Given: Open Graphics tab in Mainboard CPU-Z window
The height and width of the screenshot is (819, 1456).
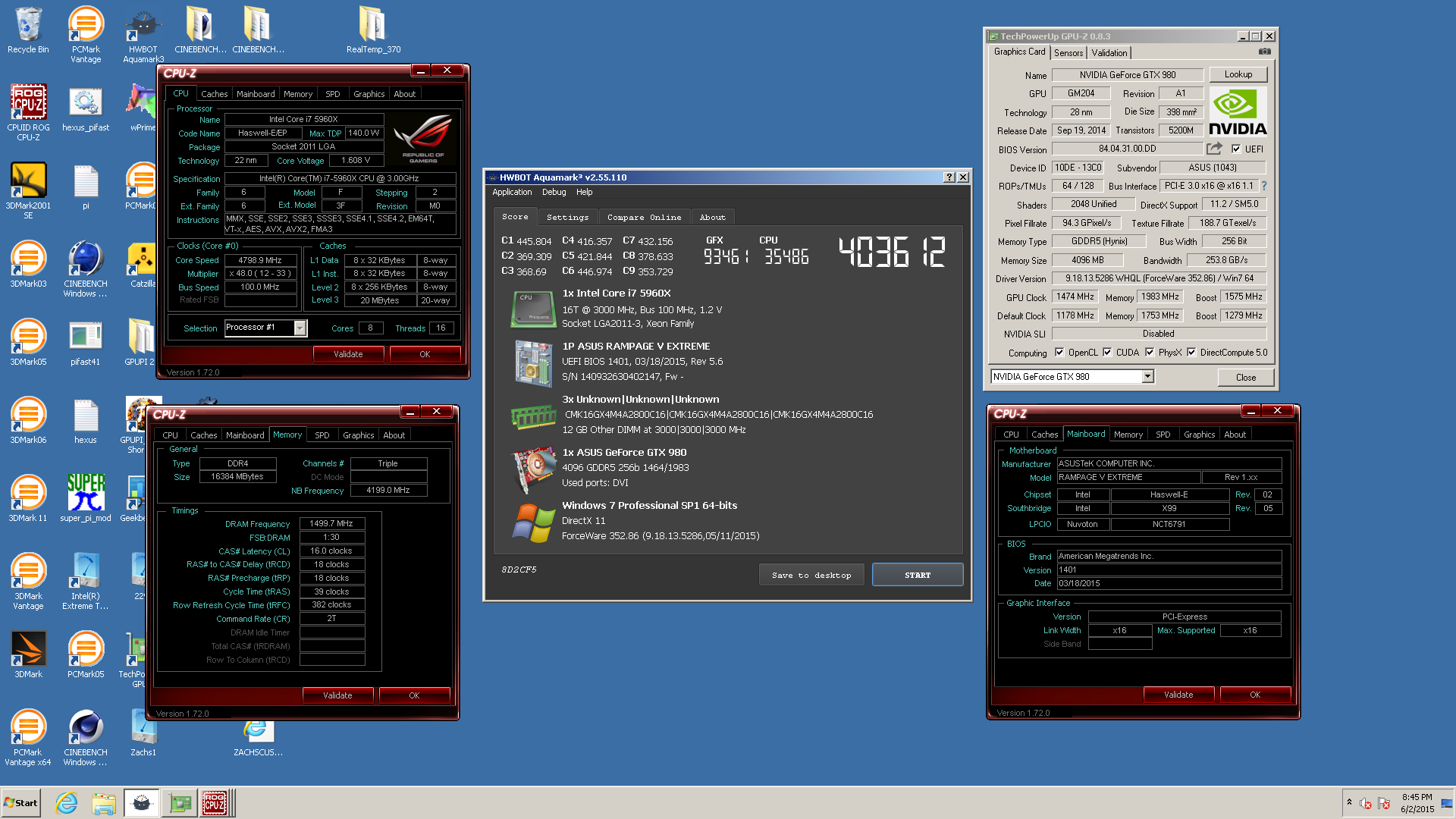Looking at the screenshot, I should coord(1199,435).
